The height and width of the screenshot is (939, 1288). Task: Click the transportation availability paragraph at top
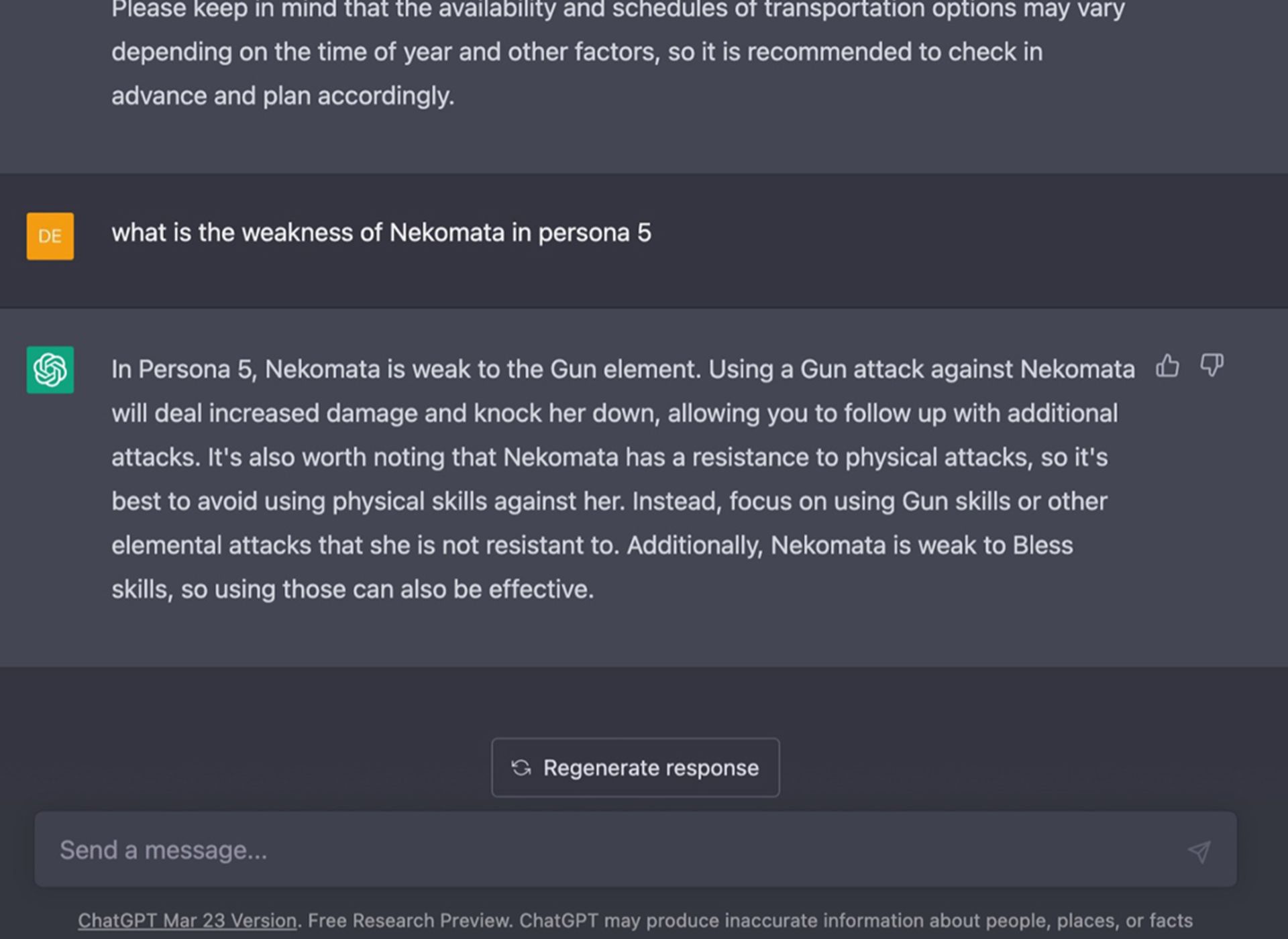[618, 54]
